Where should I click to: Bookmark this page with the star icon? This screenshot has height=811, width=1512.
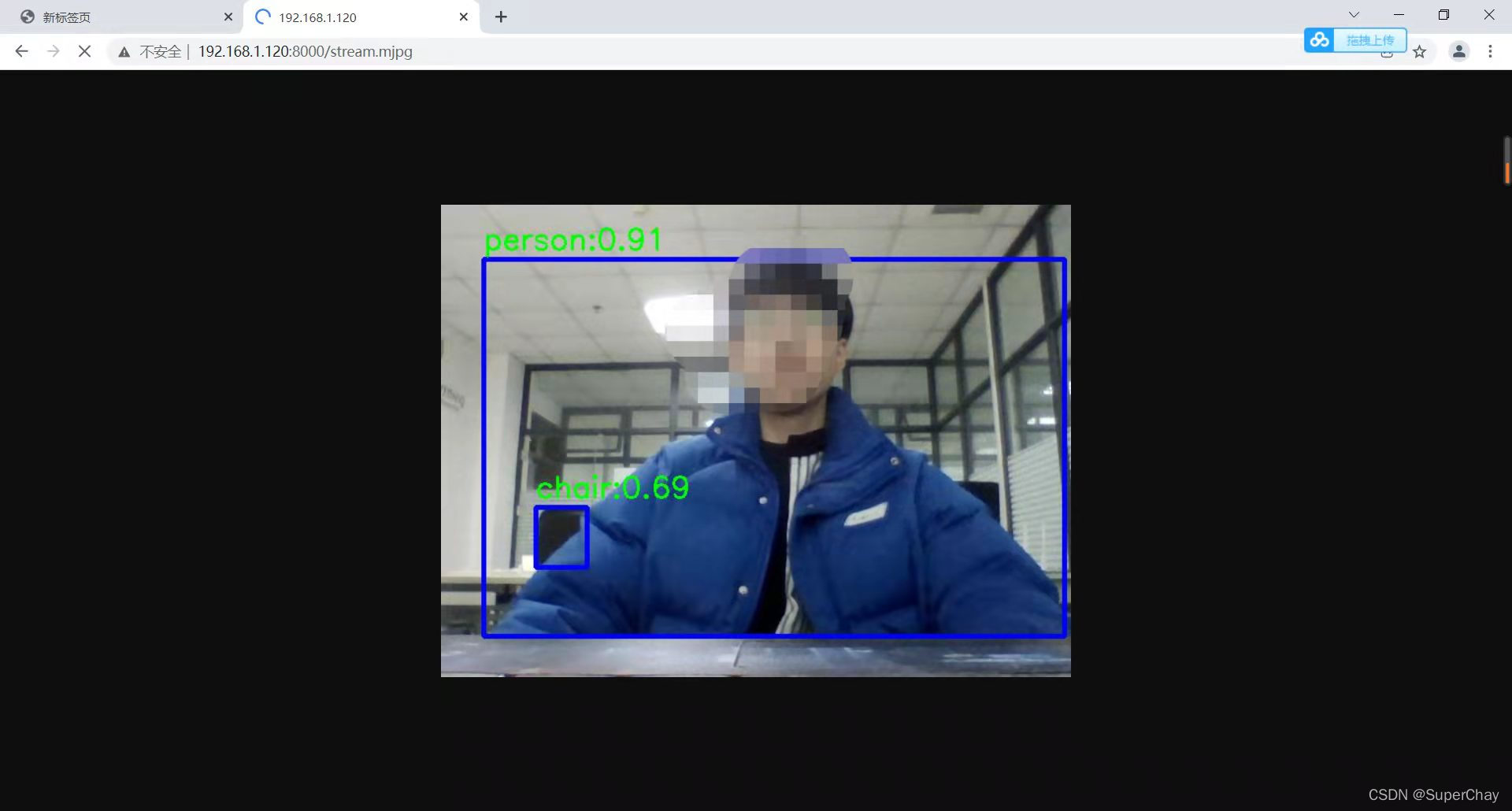(1419, 52)
